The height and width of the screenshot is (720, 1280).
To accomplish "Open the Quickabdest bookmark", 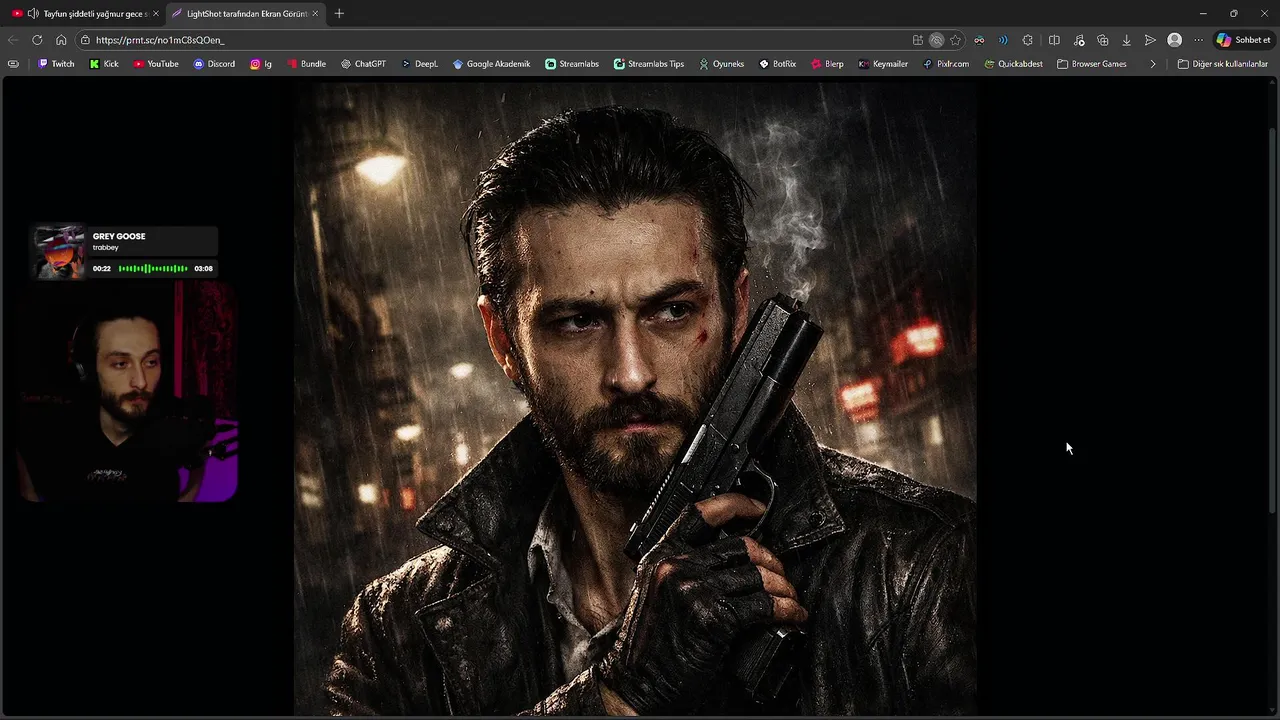I will click(x=1013, y=64).
